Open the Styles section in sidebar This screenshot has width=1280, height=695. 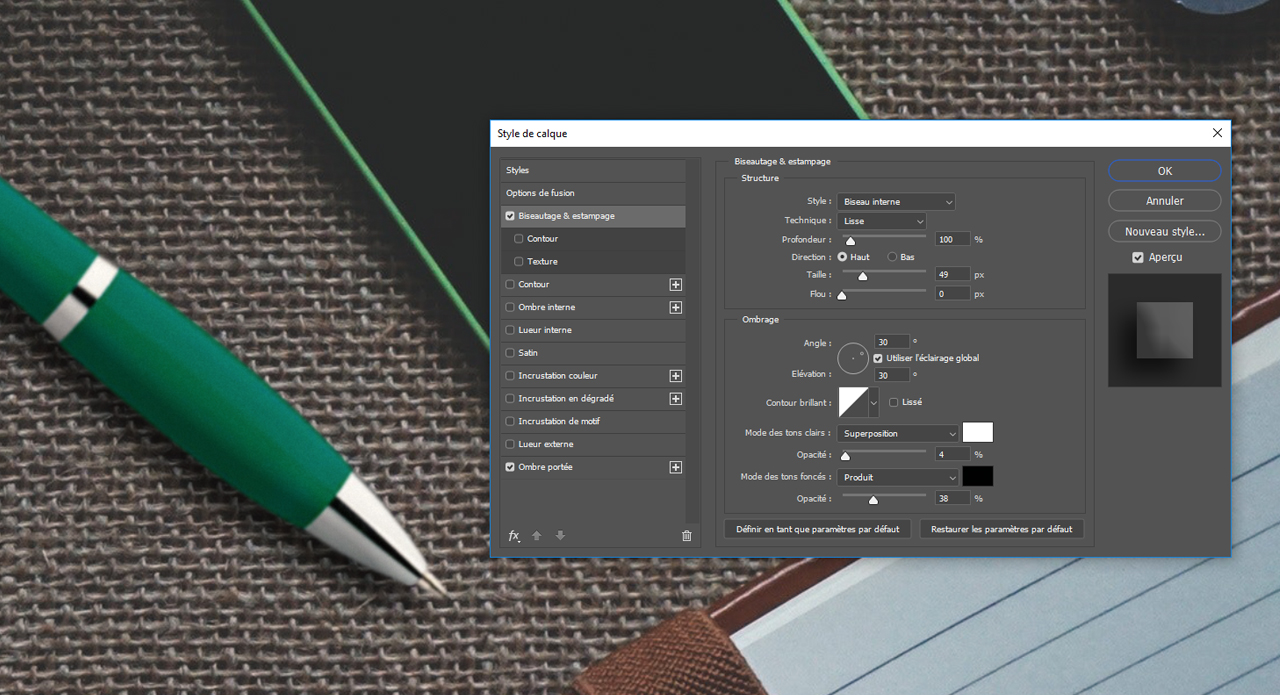coord(518,170)
